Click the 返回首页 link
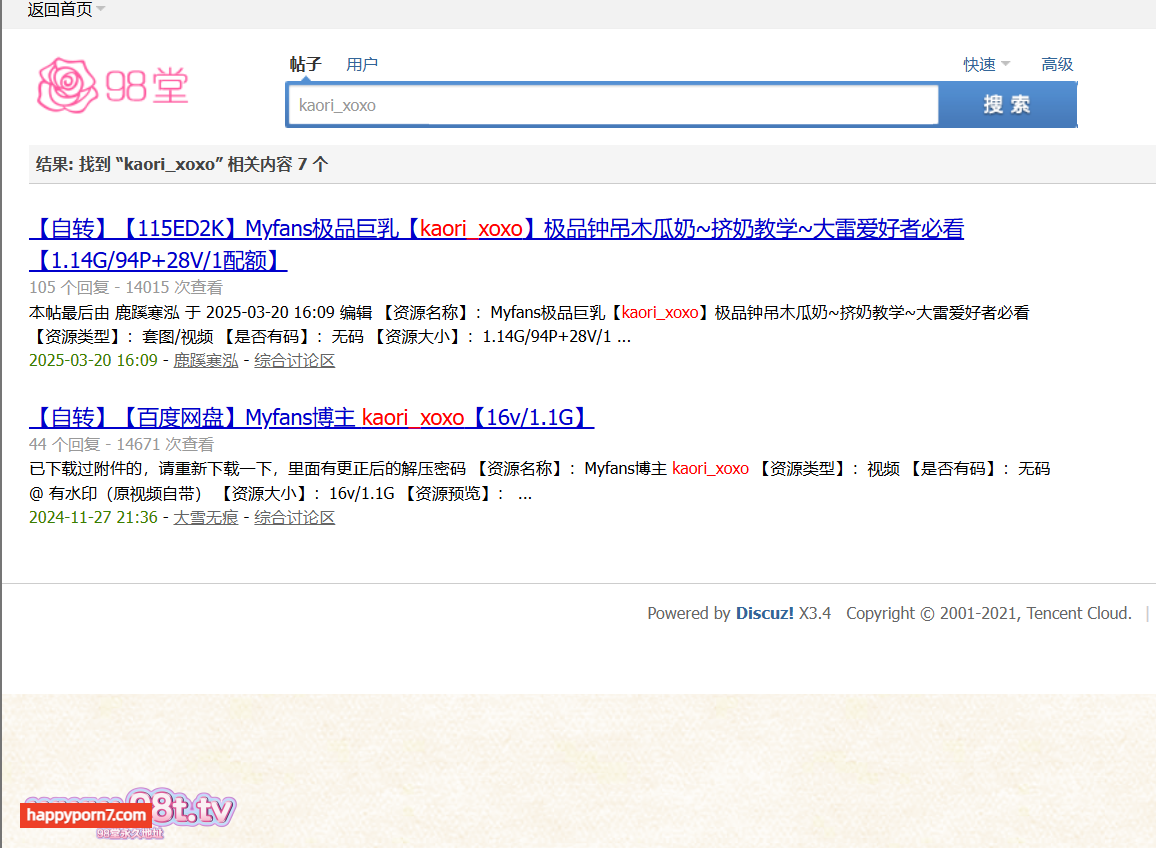 pyautogui.click(x=59, y=10)
